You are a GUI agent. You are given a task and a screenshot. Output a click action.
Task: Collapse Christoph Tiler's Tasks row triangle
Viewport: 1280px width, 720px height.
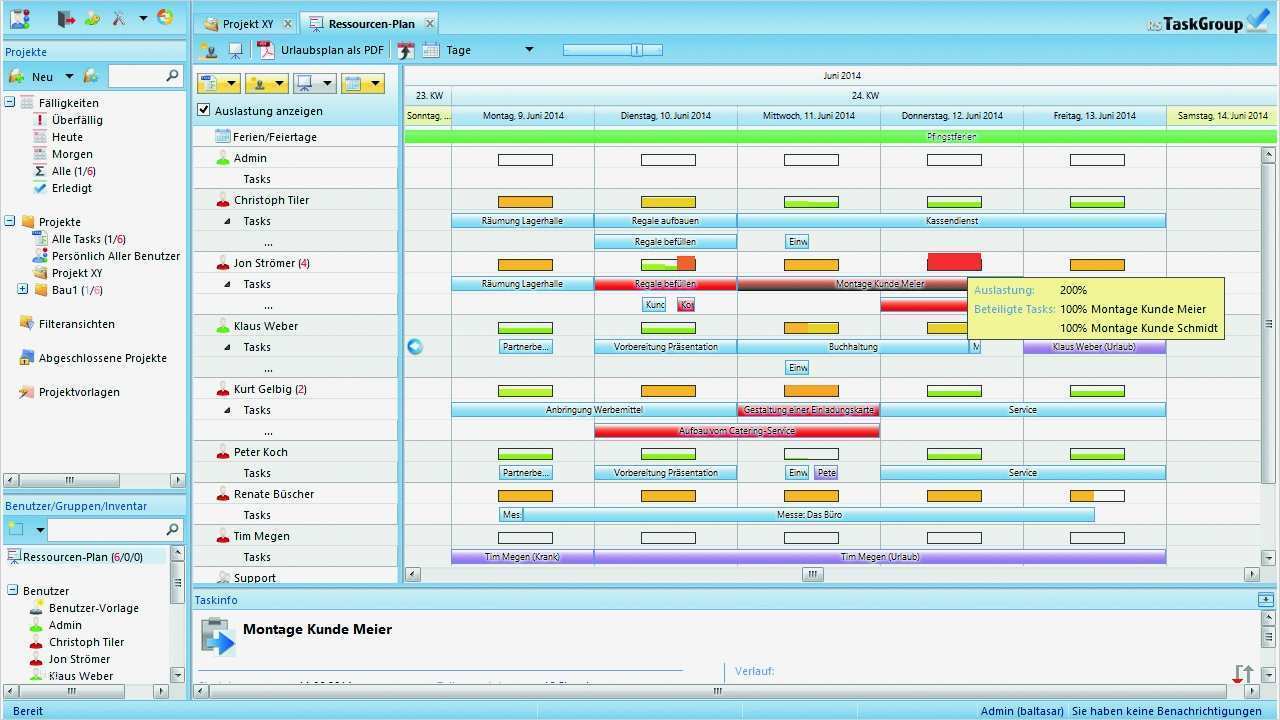(226, 221)
